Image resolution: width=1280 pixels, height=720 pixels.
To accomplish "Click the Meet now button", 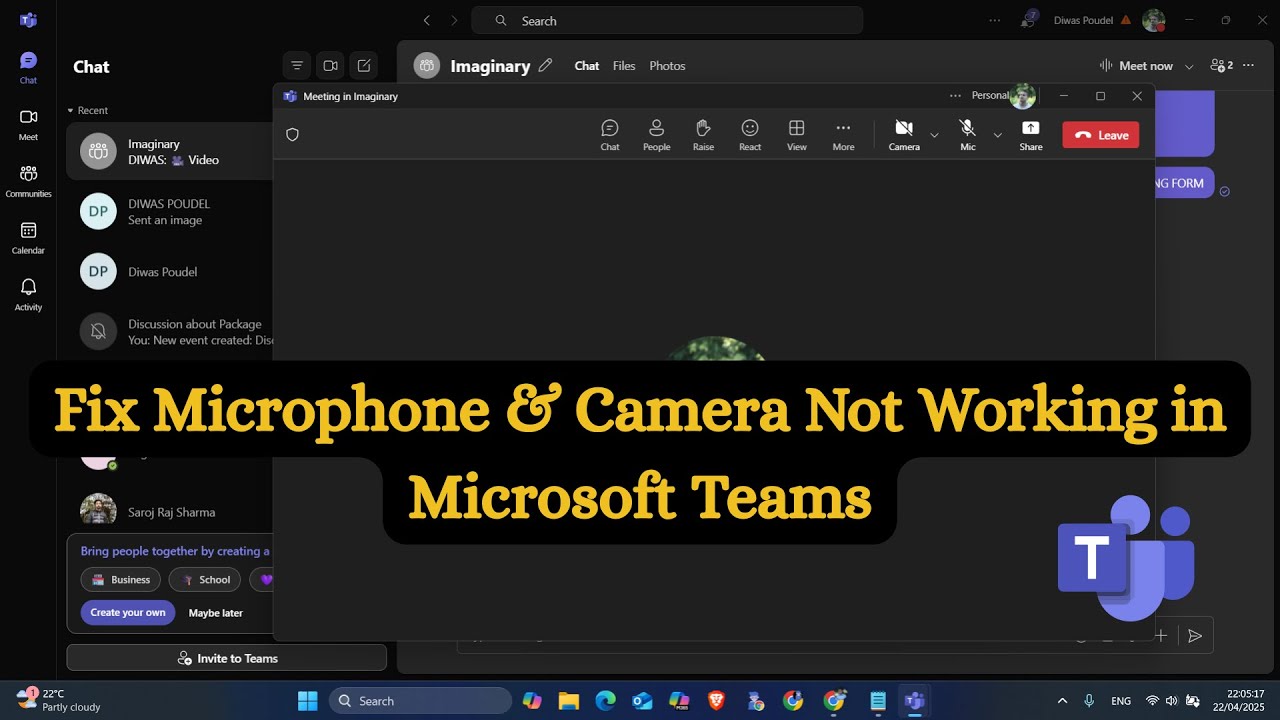I will pos(1136,66).
